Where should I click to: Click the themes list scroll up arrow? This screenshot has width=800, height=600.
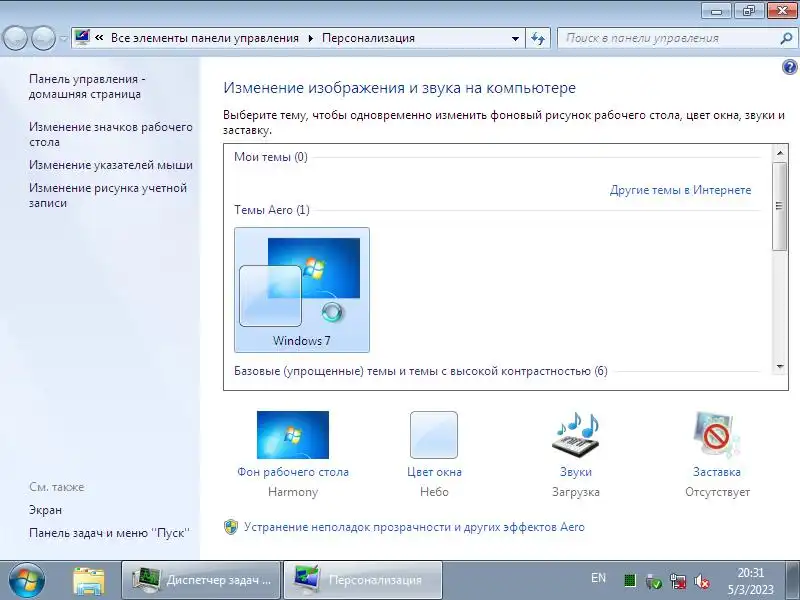(x=780, y=153)
